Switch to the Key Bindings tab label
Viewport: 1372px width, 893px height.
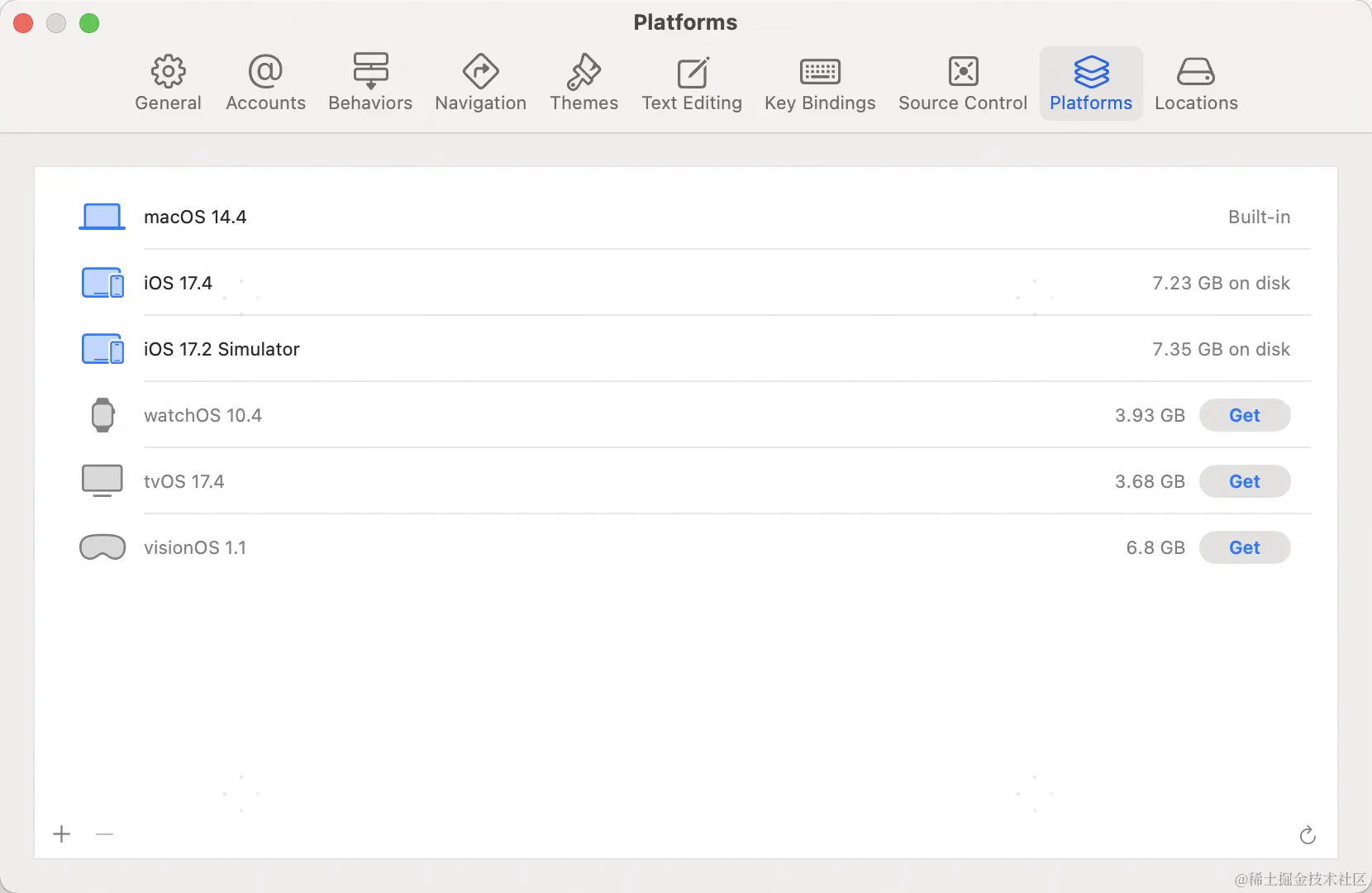820,103
